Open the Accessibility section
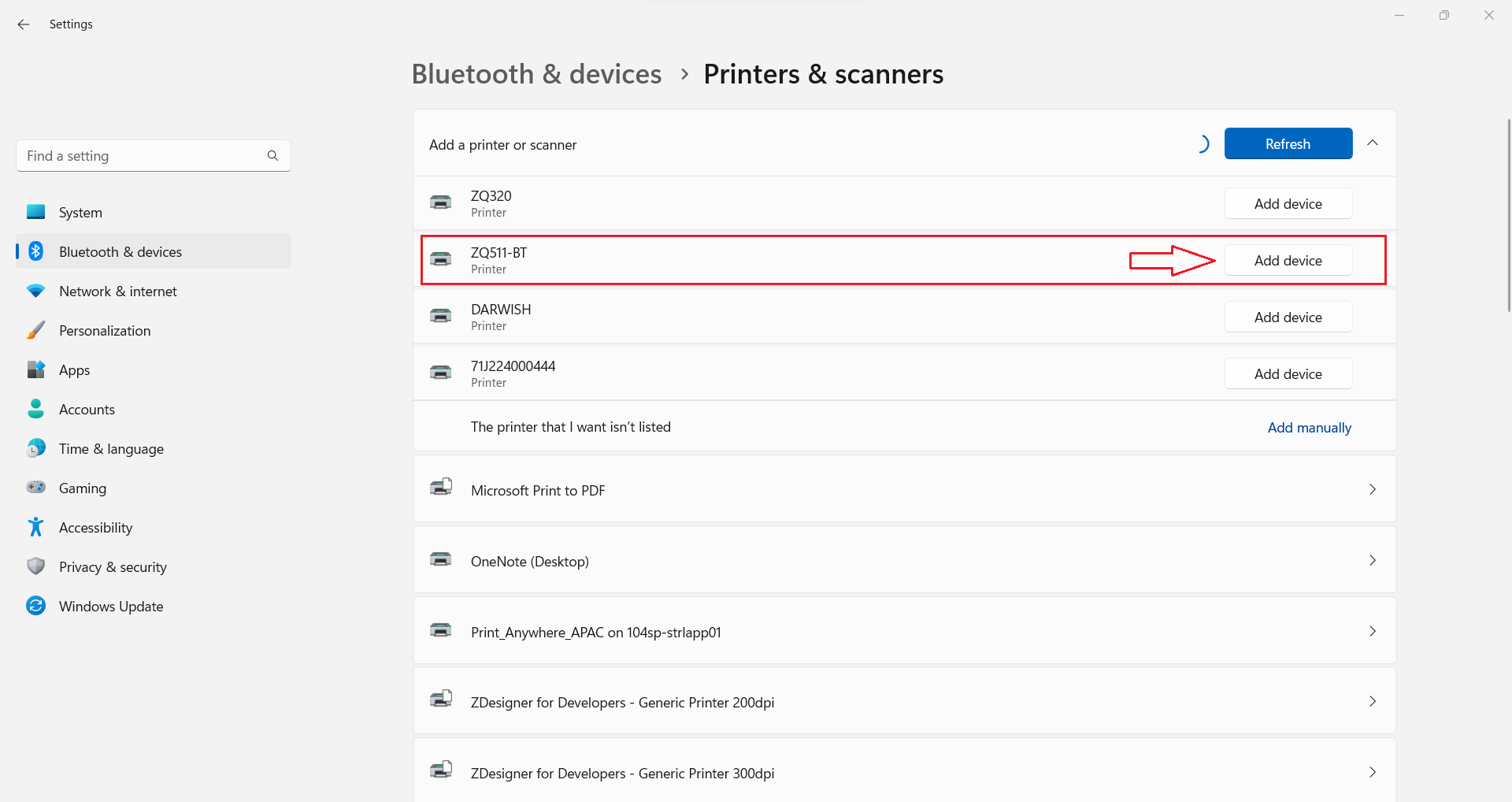The height and width of the screenshot is (802, 1512). [95, 527]
